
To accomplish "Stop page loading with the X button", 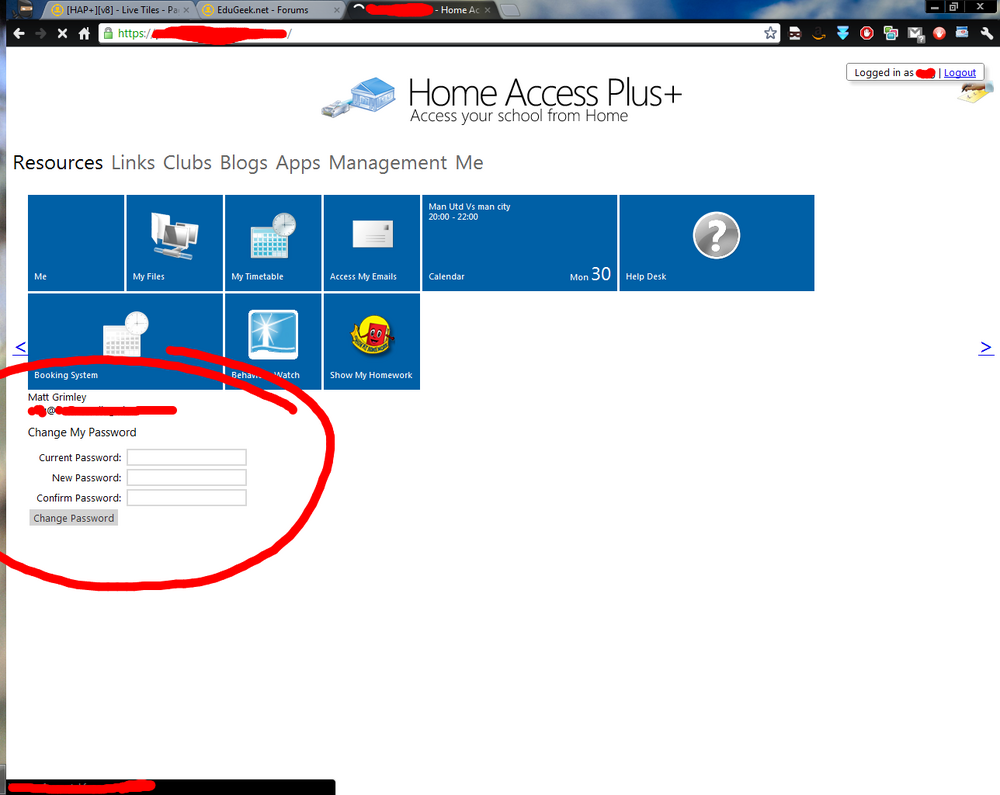I will pyautogui.click(x=62, y=33).
